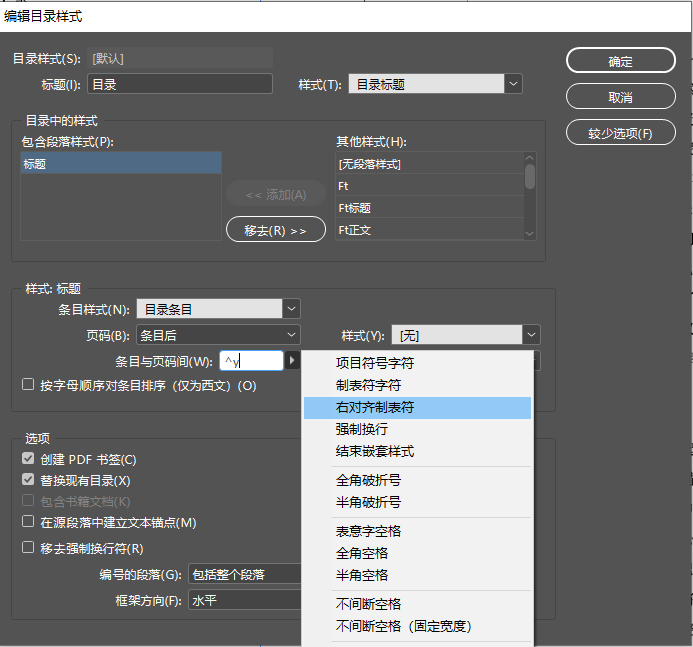Choose 不间断空格 from the menu
The height and width of the screenshot is (647, 693).
click(x=418, y=604)
